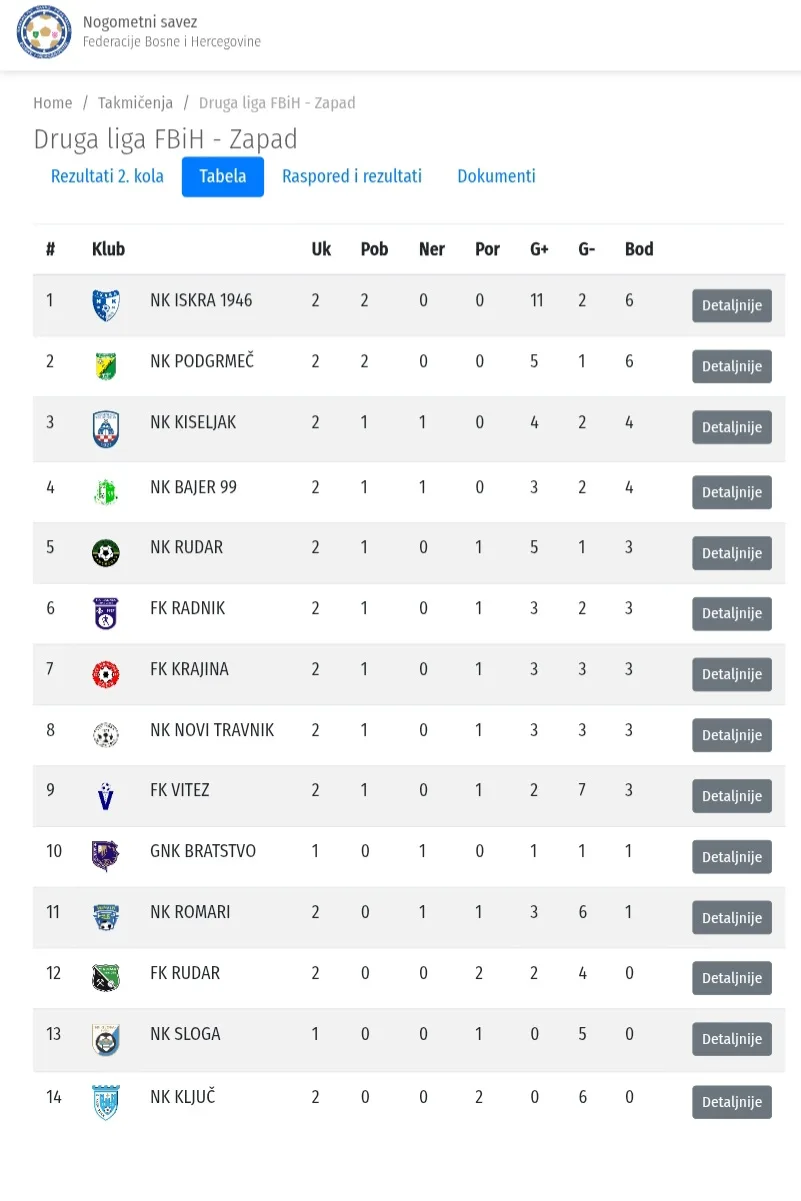Click the NK Podgrmeč club crest
This screenshot has width=801, height=1201.
click(x=105, y=366)
